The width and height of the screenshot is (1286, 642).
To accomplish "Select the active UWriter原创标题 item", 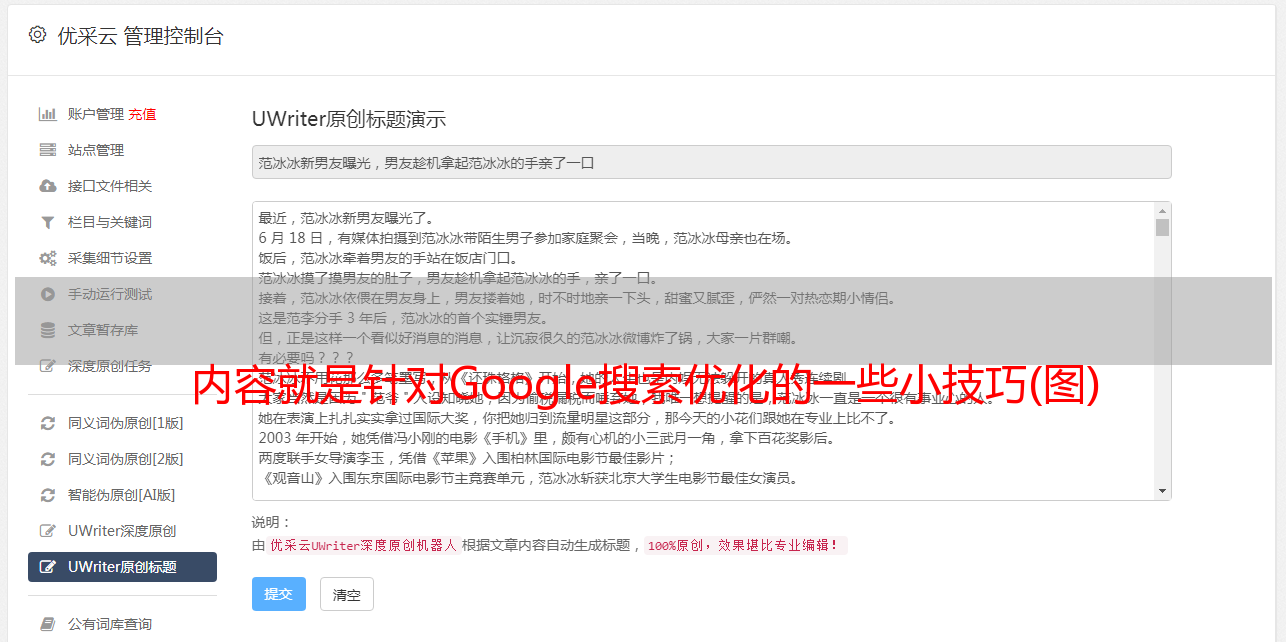I will 122,567.
